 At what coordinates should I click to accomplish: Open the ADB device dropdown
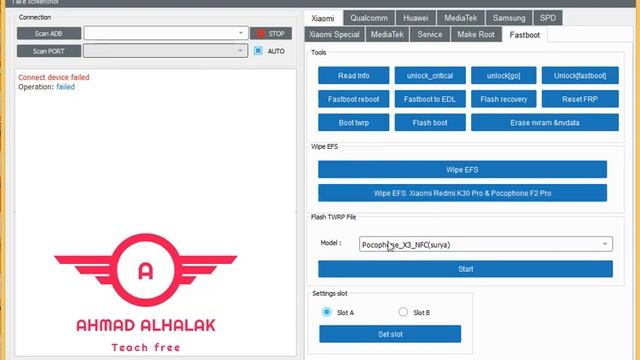(166, 33)
